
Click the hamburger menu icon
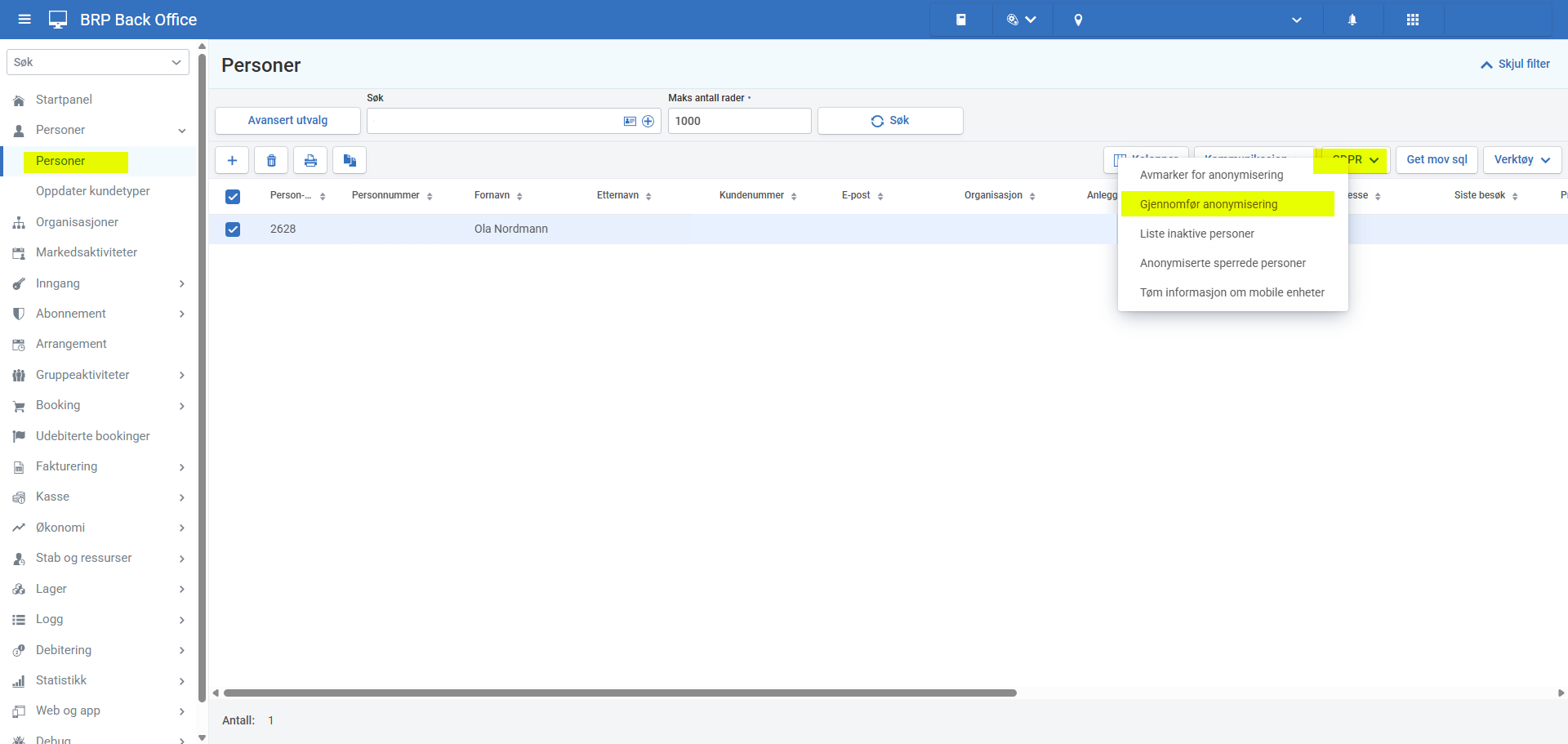click(24, 20)
